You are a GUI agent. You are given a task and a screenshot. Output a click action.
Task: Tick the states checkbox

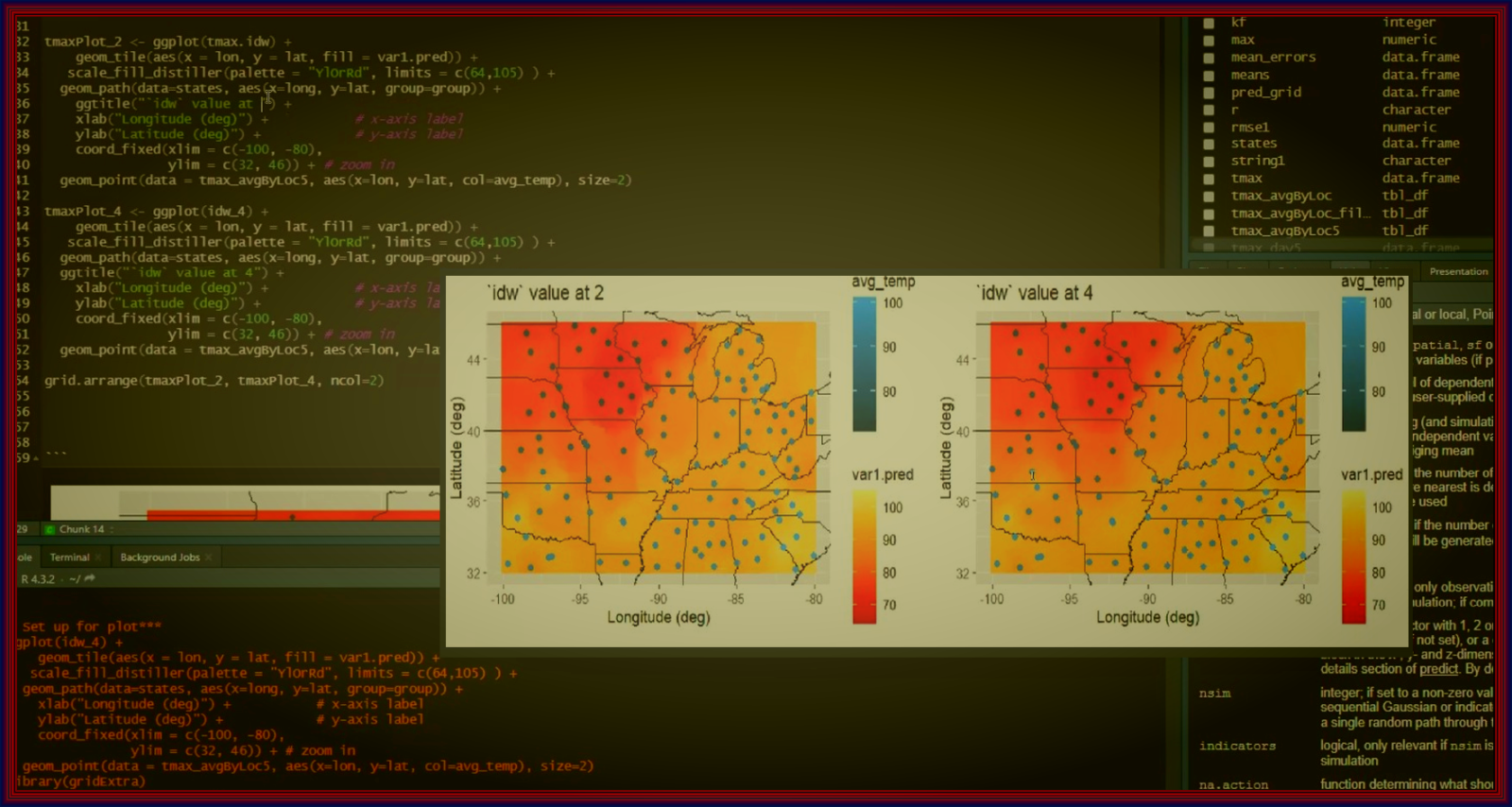click(1209, 145)
